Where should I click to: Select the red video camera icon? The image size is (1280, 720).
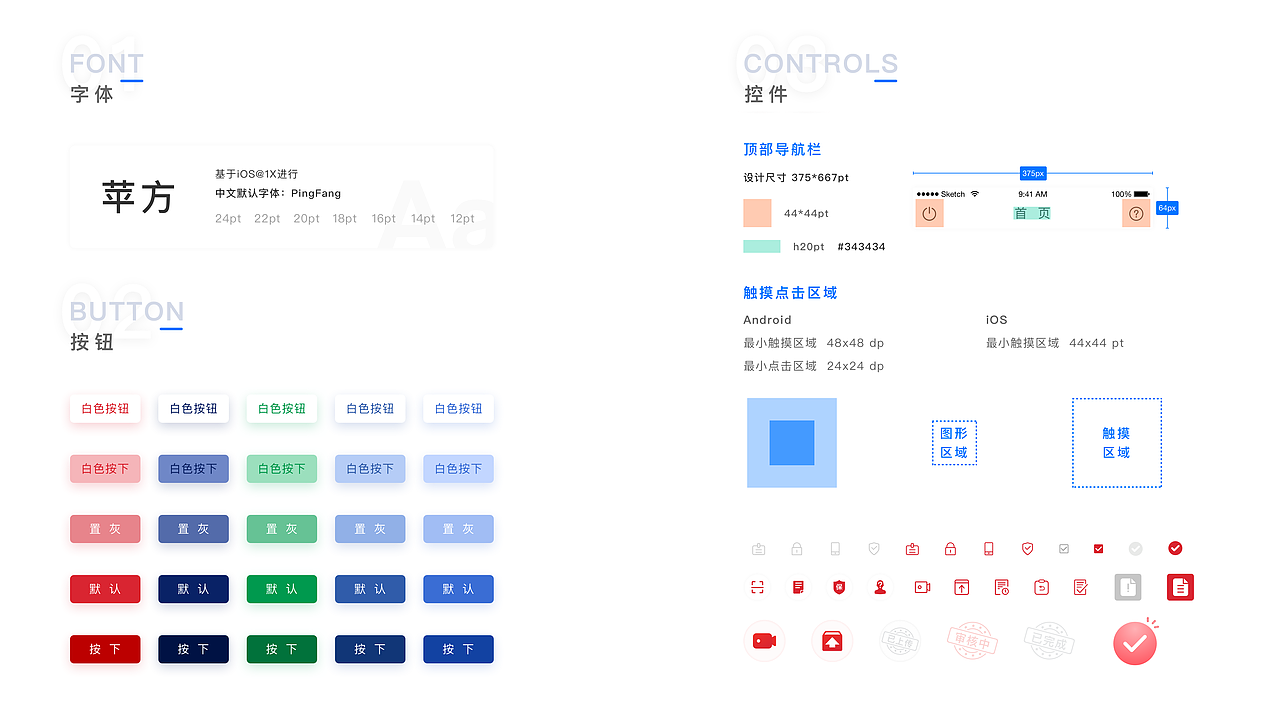(765, 641)
